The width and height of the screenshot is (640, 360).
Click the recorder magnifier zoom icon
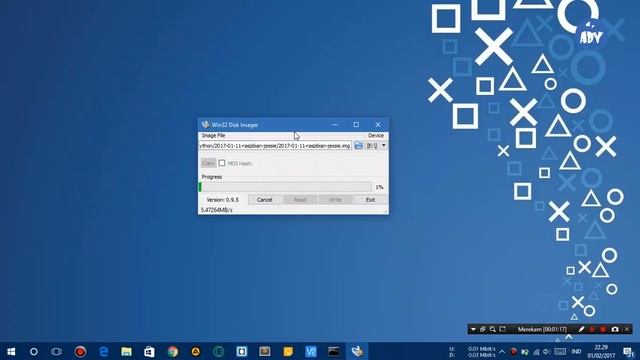(493, 329)
